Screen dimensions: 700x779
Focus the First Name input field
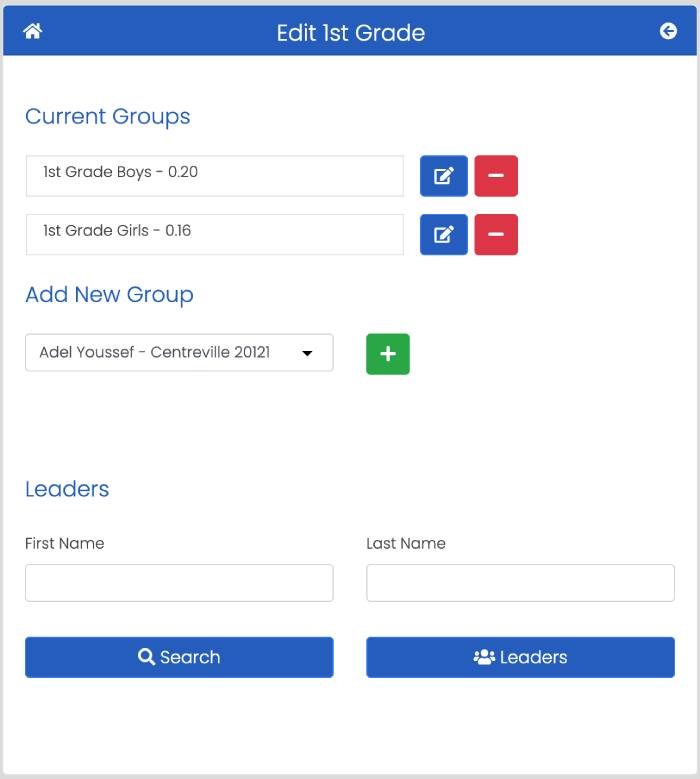179,583
